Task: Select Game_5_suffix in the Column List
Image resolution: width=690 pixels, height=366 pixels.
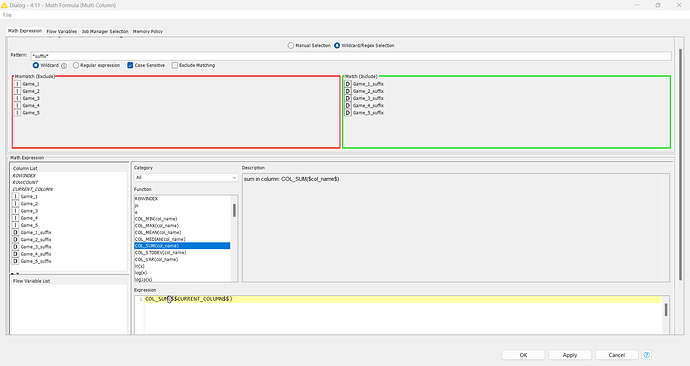Action: coord(36,261)
